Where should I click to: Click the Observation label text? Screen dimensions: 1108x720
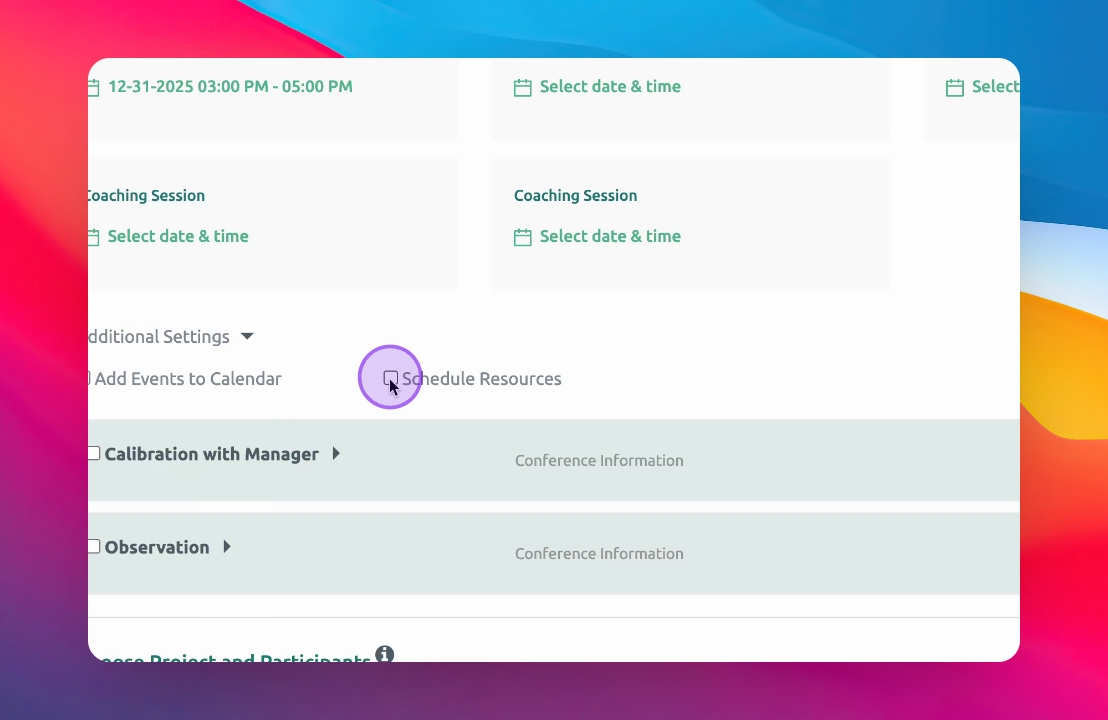pyautogui.click(x=157, y=547)
